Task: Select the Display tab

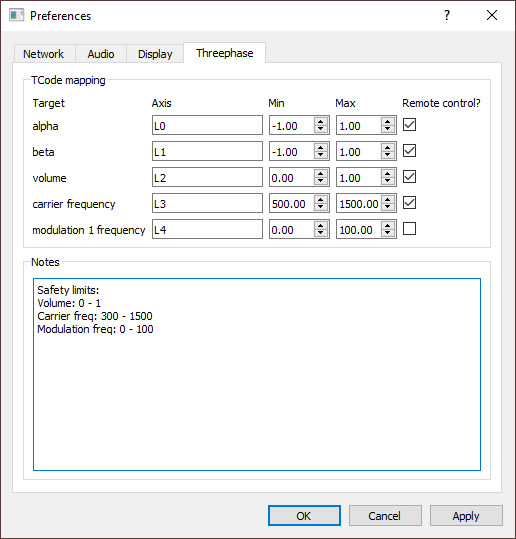Action: click(x=155, y=54)
